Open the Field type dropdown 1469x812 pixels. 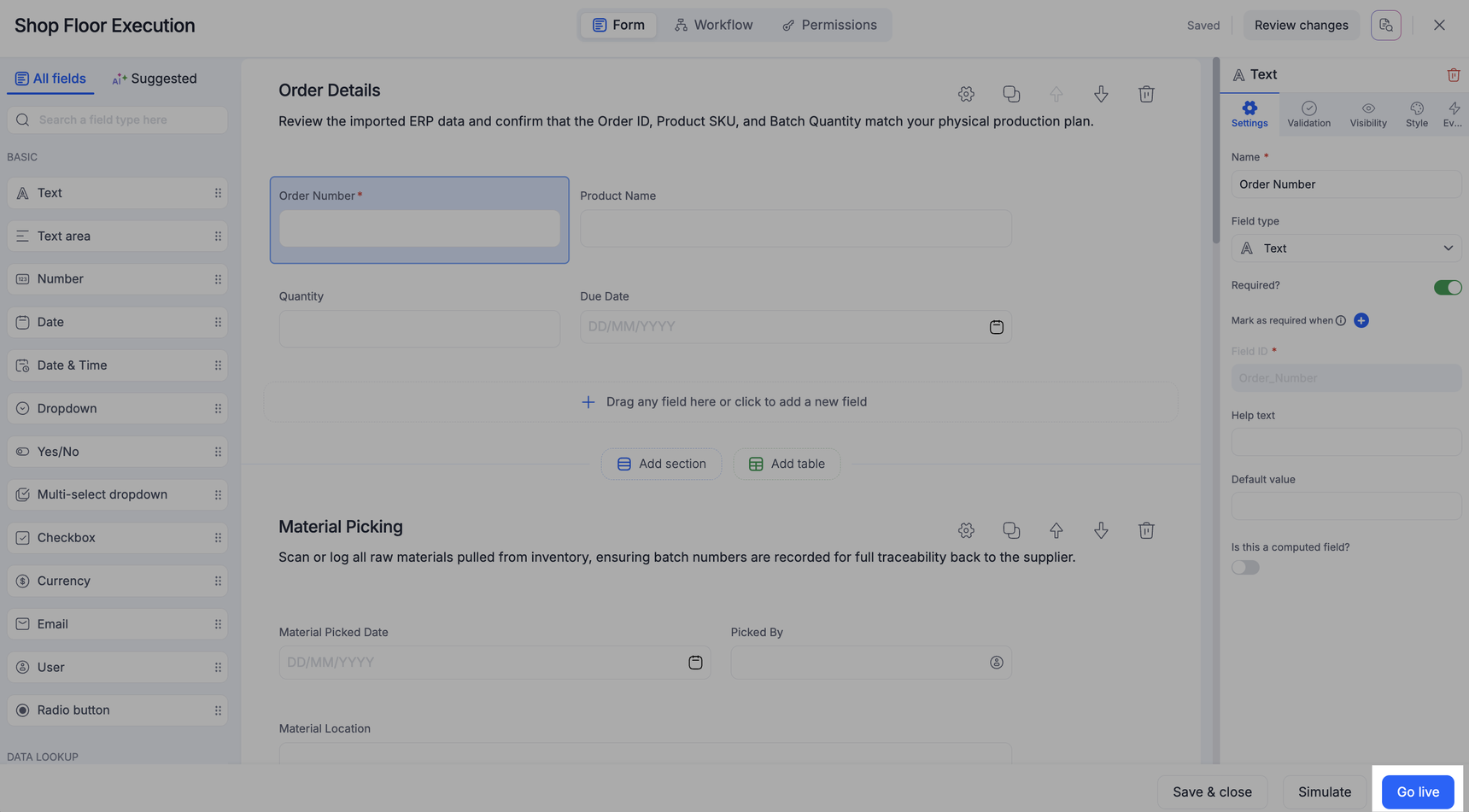pyautogui.click(x=1346, y=248)
